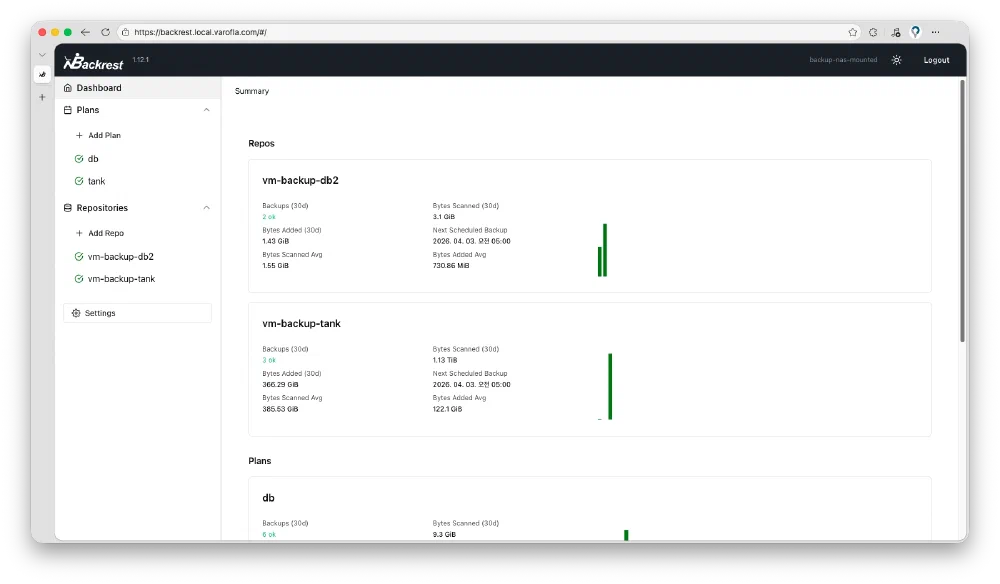Open the vm-backup-db2 repository in sidebar
Viewport: 1000px width, 584px height.
[120, 257]
